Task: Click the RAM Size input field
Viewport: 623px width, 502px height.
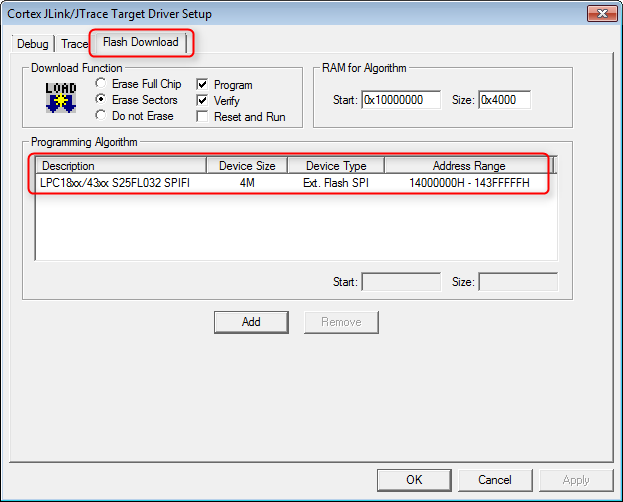Action: (x=504, y=100)
